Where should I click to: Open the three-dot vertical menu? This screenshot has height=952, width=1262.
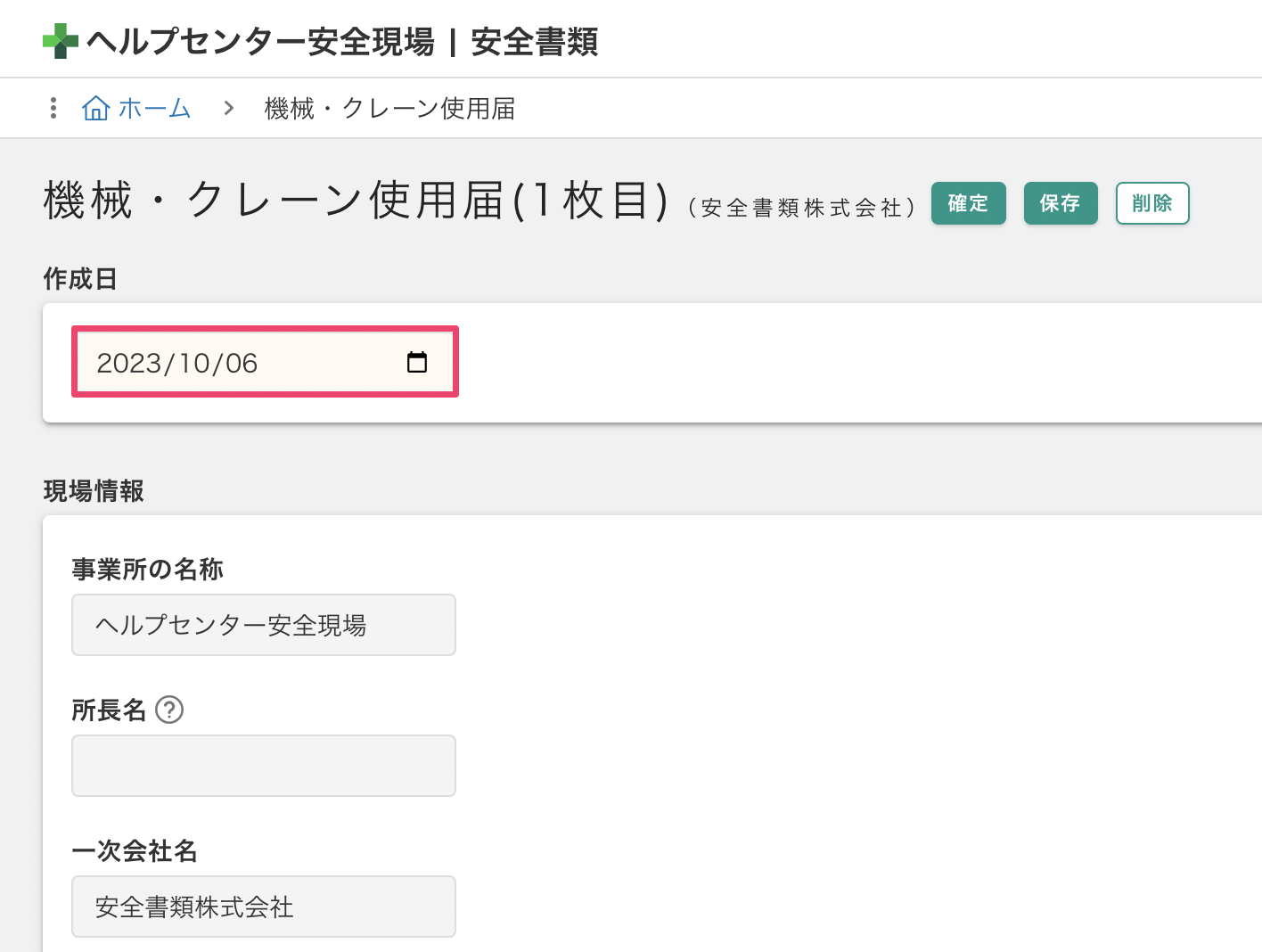tap(53, 108)
